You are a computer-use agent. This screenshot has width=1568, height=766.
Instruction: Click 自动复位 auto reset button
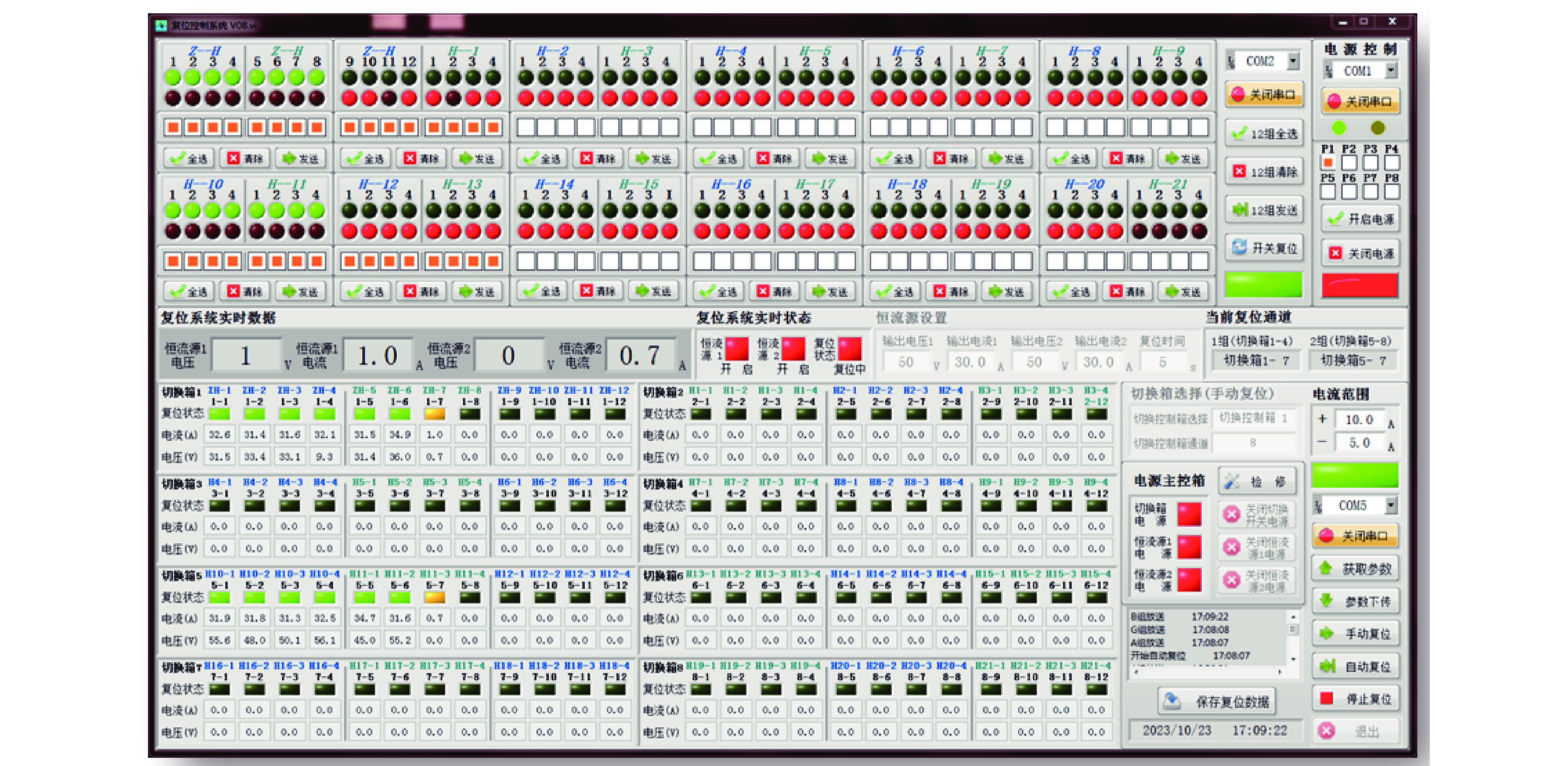coord(1356,667)
